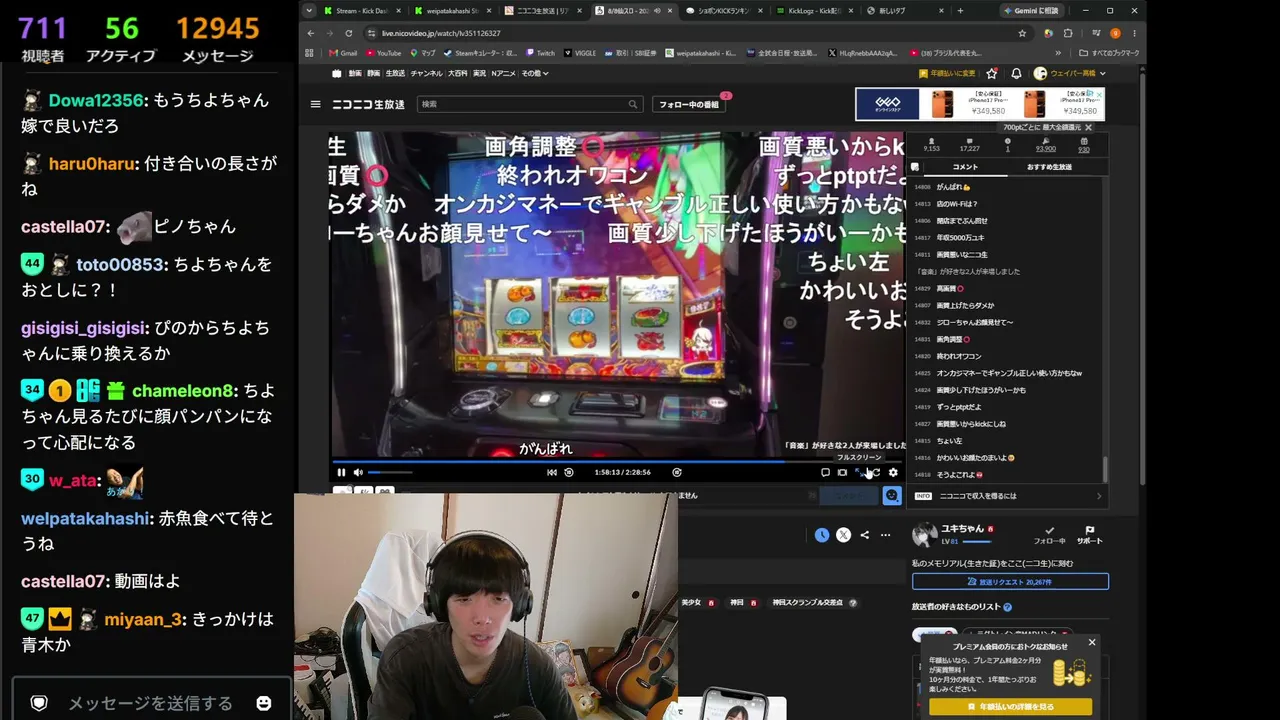
Task: Open the すべてのブックマーク folder
Action: point(1110,53)
